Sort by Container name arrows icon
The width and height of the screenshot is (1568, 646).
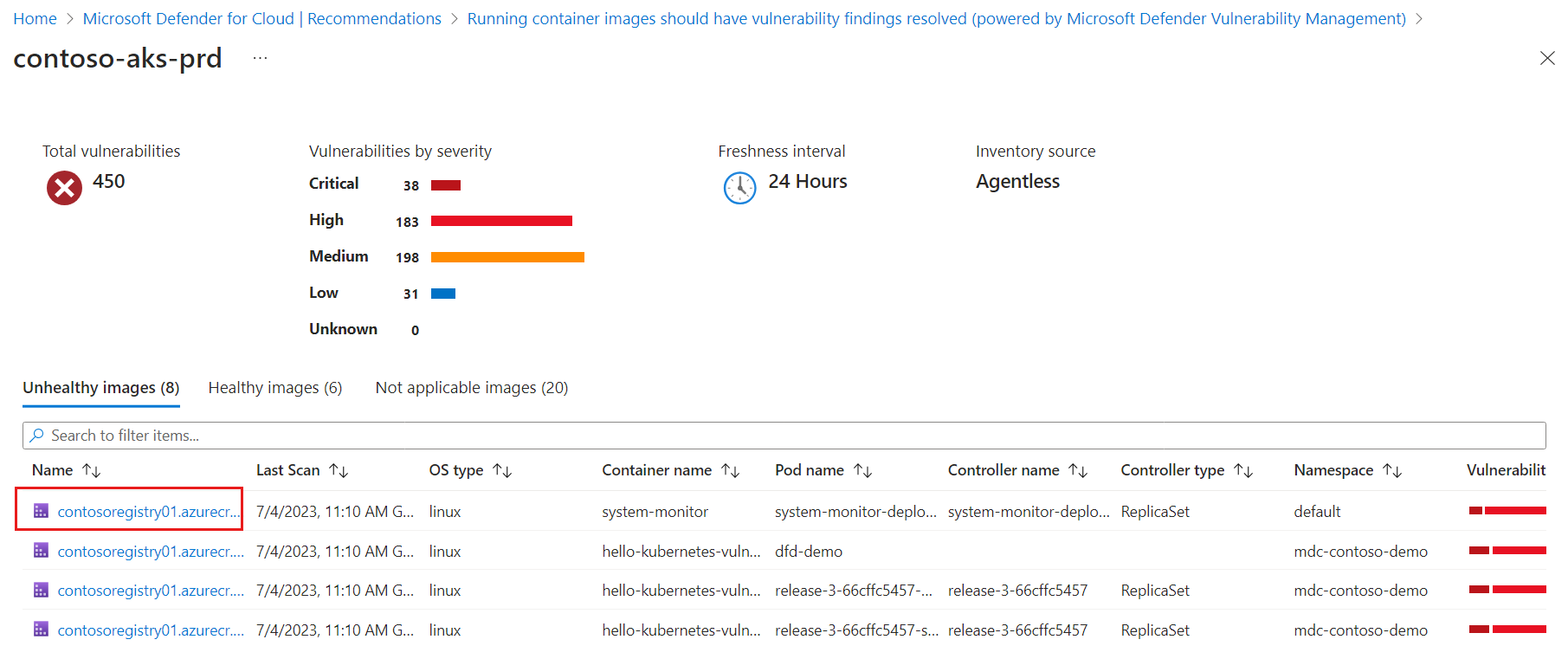pyautogui.click(x=731, y=470)
